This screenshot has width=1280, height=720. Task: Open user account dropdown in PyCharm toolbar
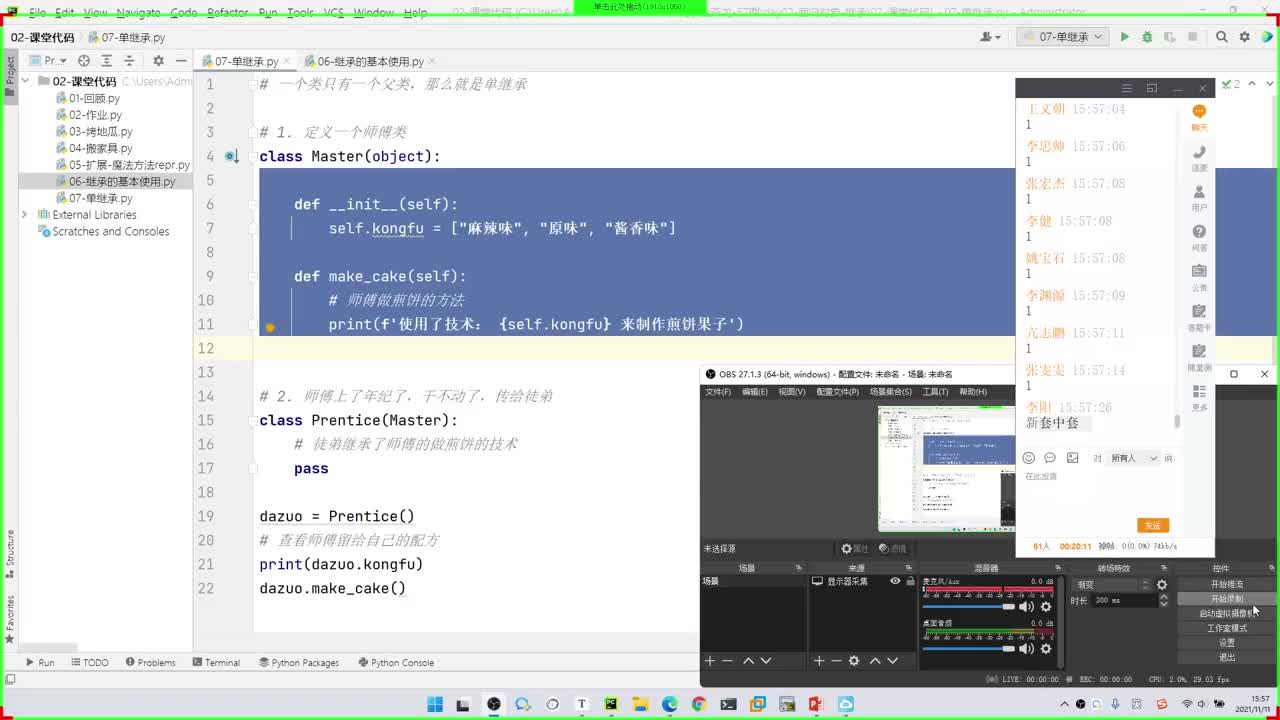point(990,37)
